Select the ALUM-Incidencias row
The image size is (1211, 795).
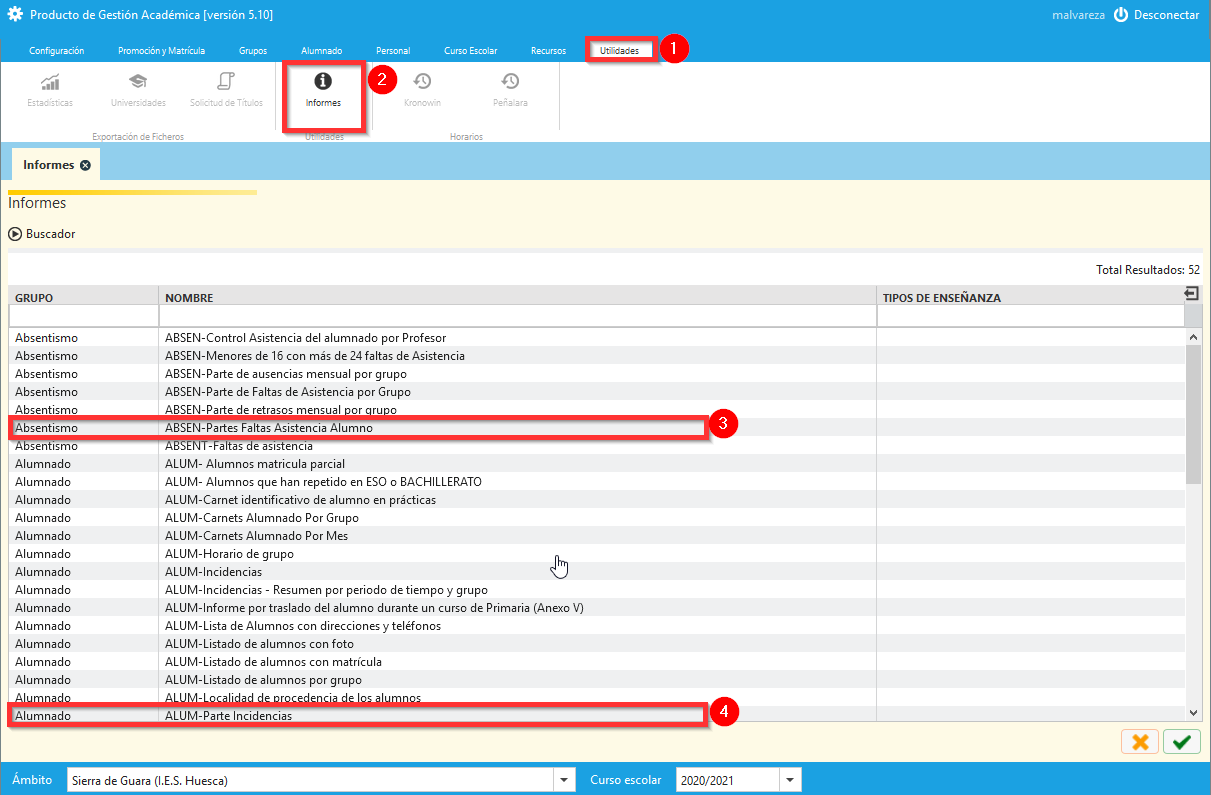596,572
